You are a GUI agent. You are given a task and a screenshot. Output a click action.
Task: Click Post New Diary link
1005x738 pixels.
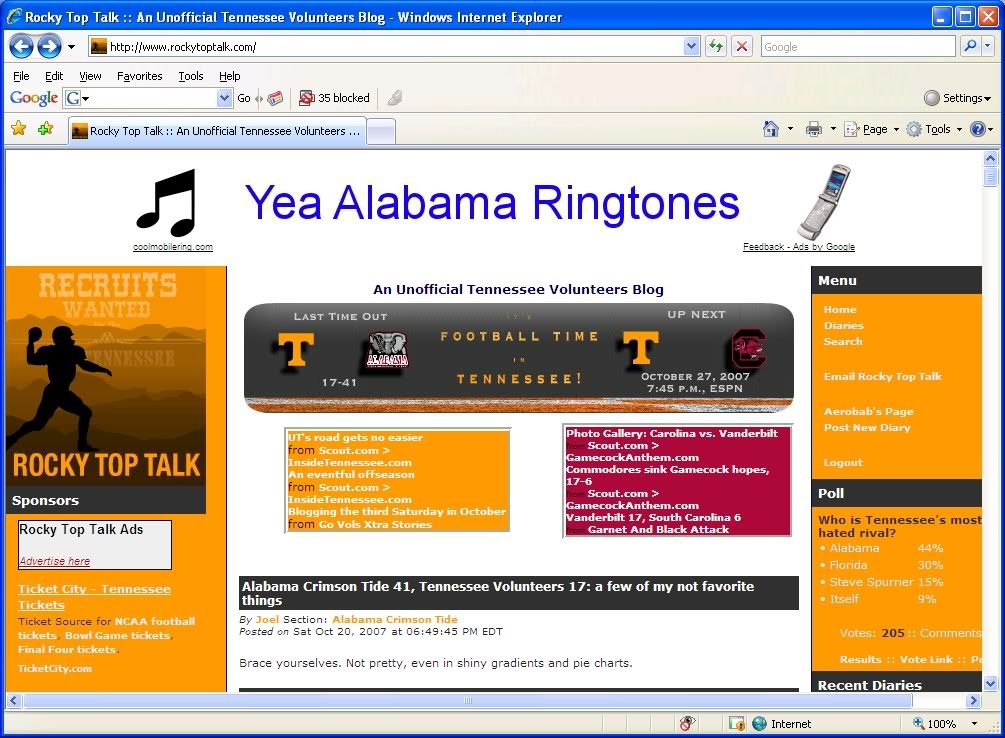[x=867, y=428]
